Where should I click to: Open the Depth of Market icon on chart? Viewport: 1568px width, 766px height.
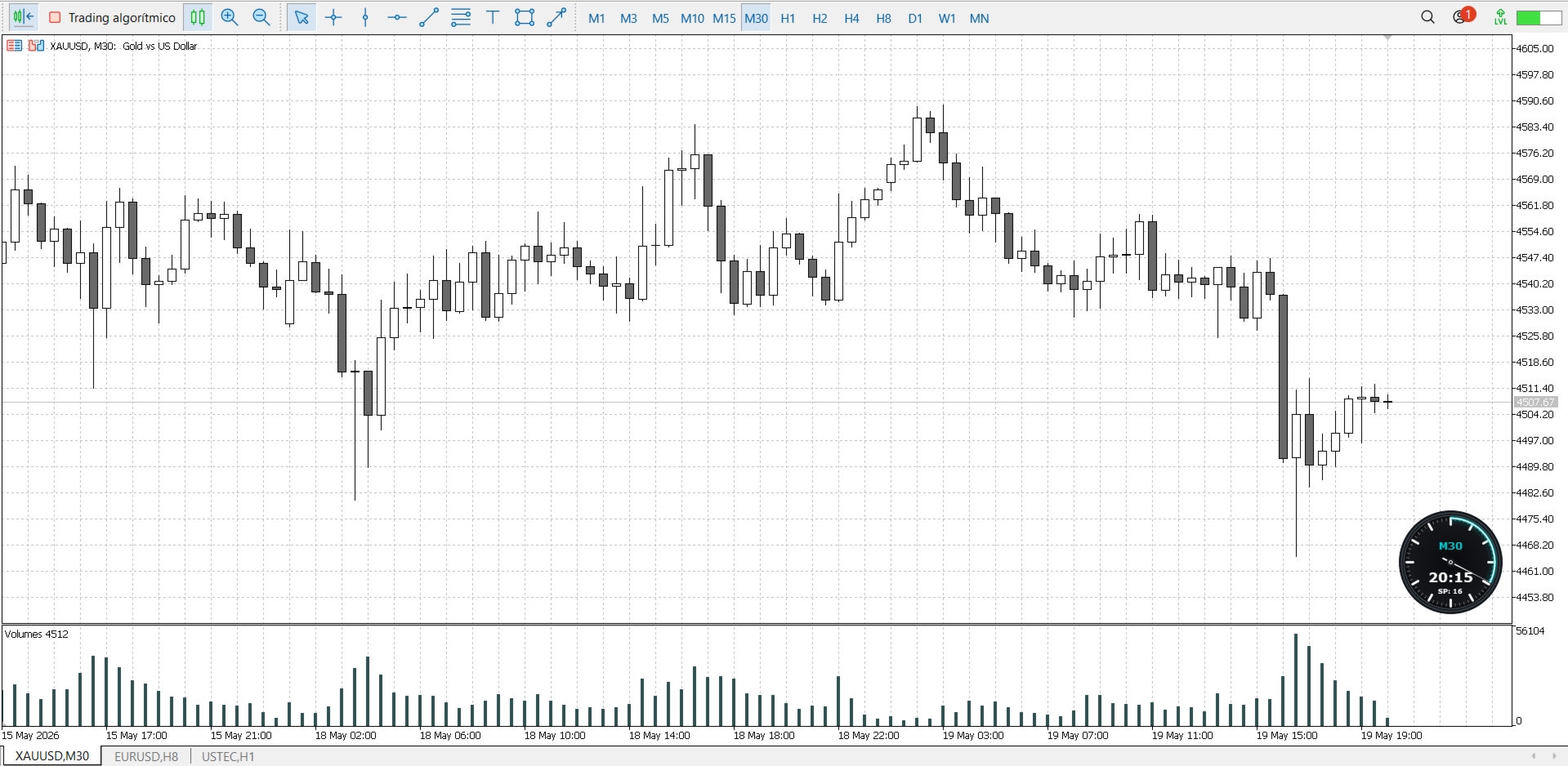tap(14, 46)
